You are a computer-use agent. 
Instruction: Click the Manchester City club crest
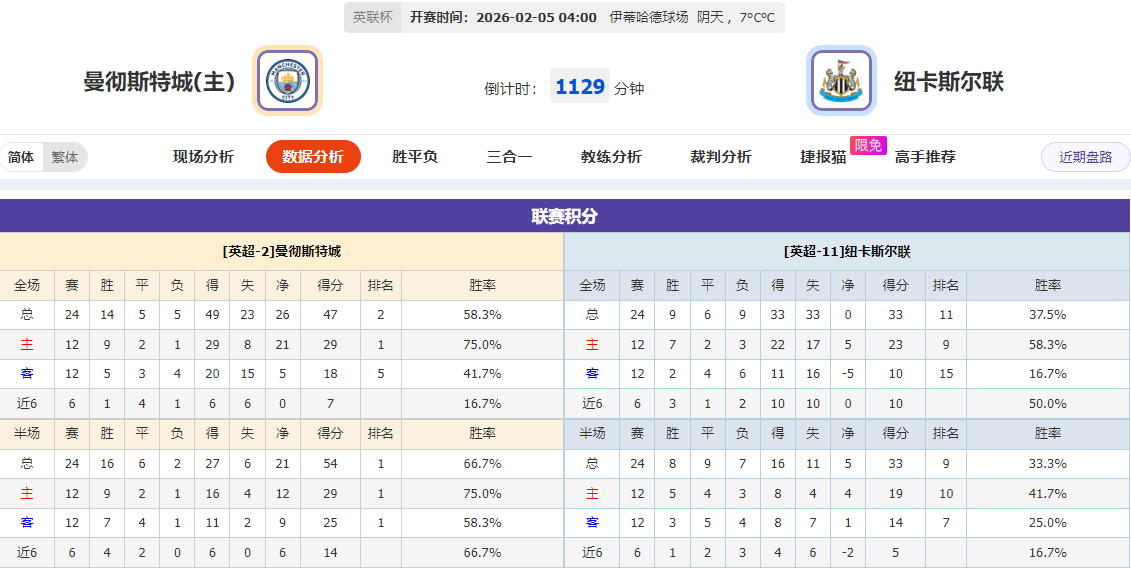click(287, 80)
